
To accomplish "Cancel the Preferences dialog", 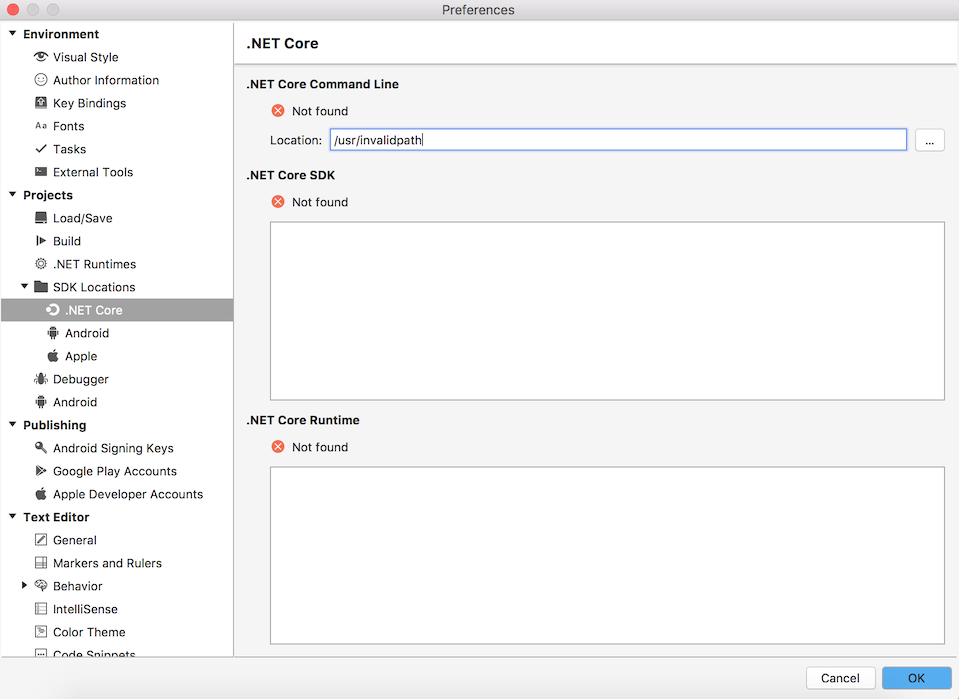I will [840, 678].
